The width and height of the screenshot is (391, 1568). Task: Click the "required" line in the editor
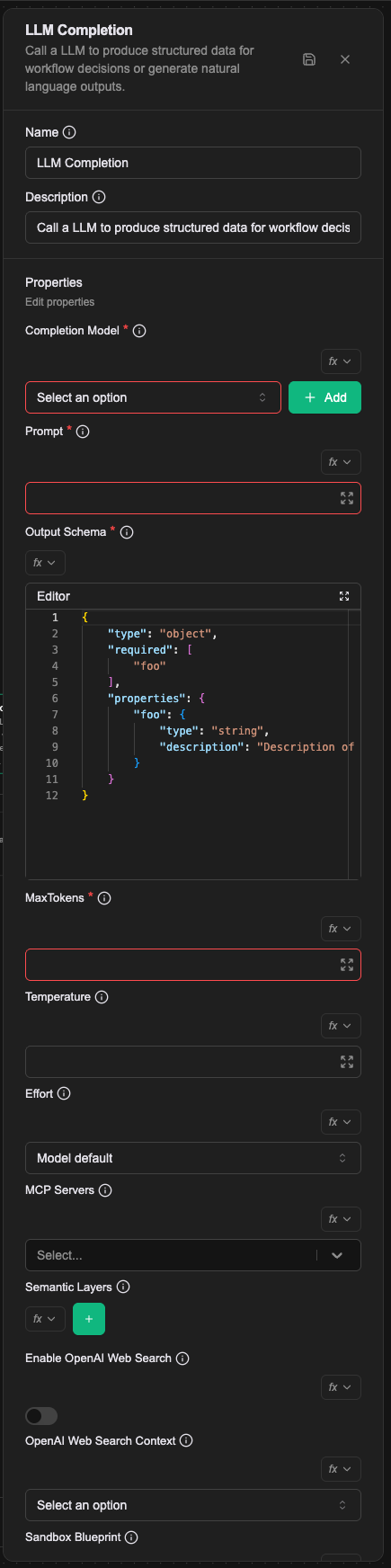point(150,650)
